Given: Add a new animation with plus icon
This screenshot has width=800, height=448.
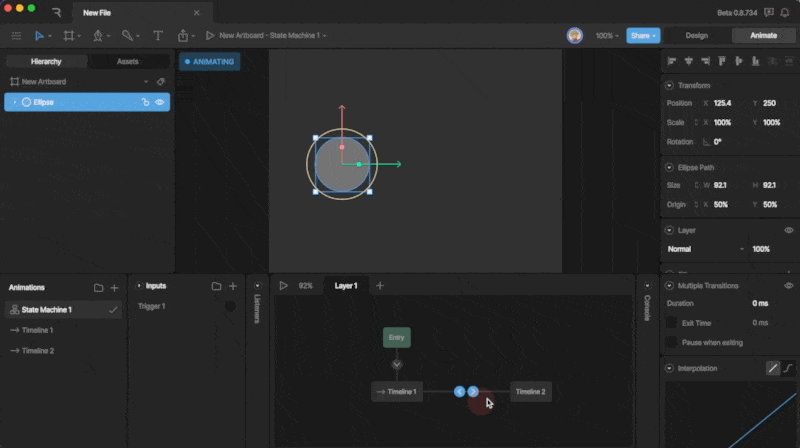Looking at the screenshot, I should [114, 287].
